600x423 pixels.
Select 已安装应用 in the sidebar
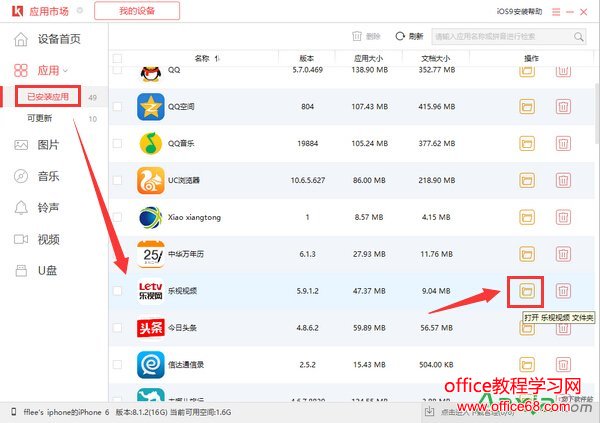48,96
